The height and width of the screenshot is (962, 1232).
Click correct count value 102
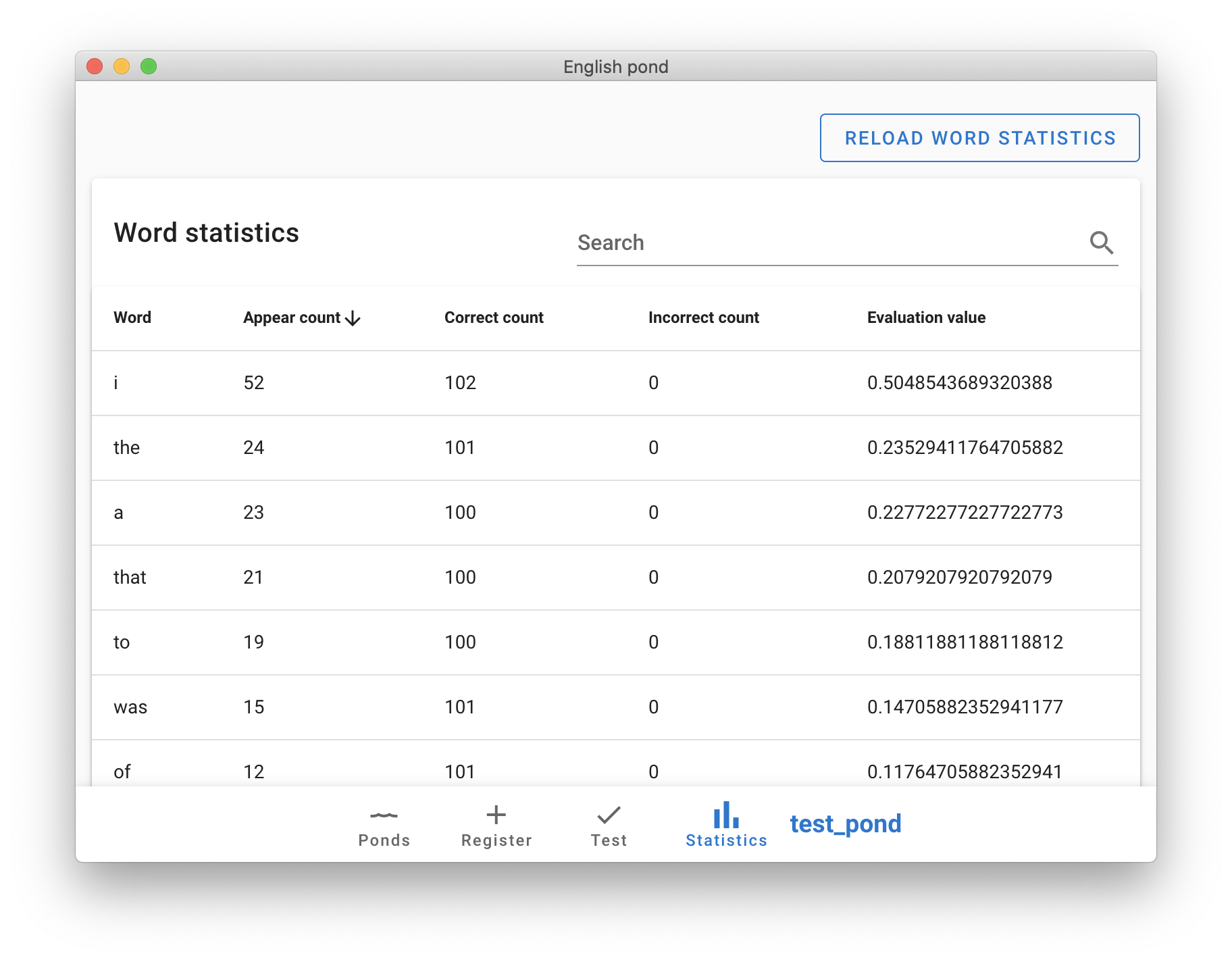[x=461, y=383]
